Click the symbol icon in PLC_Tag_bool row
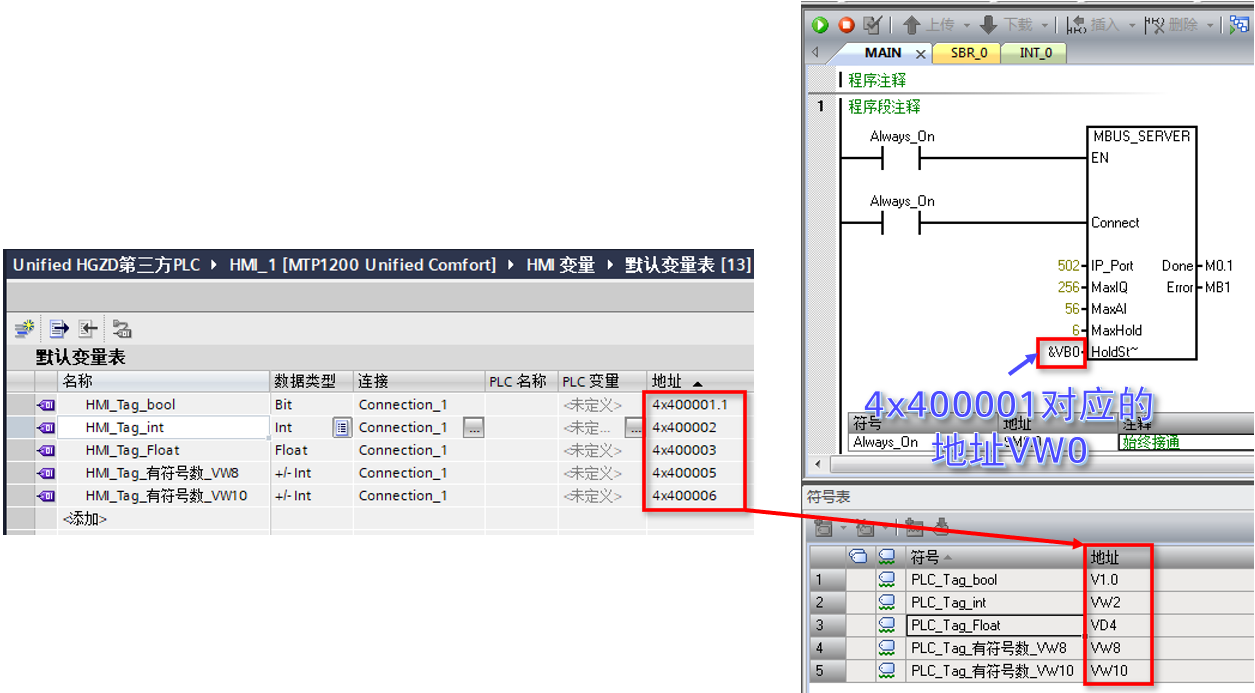This screenshot has height=693, width=1255. pos(886,580)
